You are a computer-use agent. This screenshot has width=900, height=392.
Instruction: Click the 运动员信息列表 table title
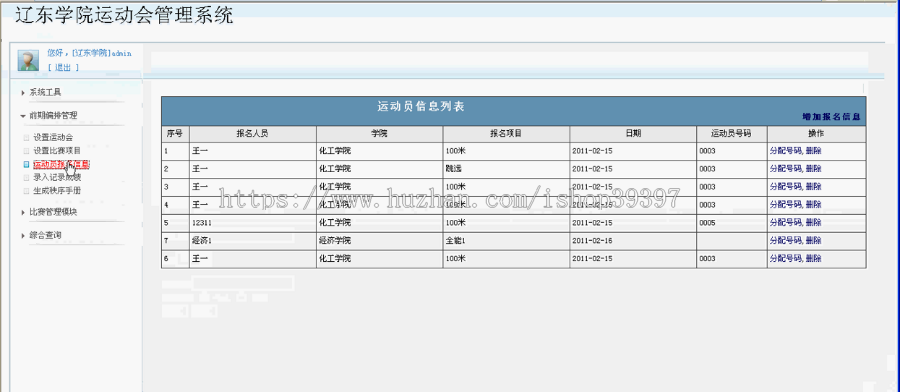point(421,107)
